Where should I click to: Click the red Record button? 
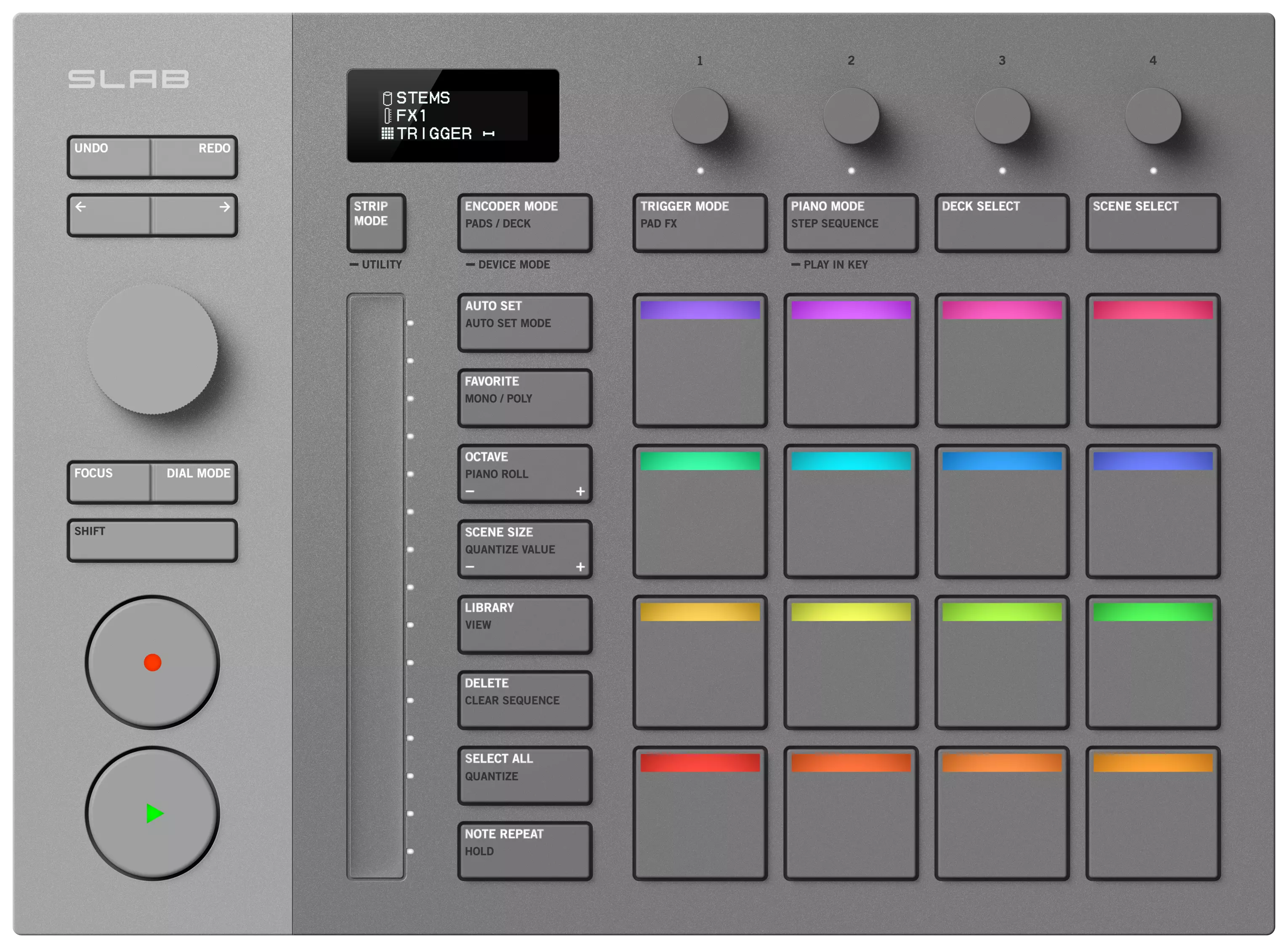(x=152, y=662)
